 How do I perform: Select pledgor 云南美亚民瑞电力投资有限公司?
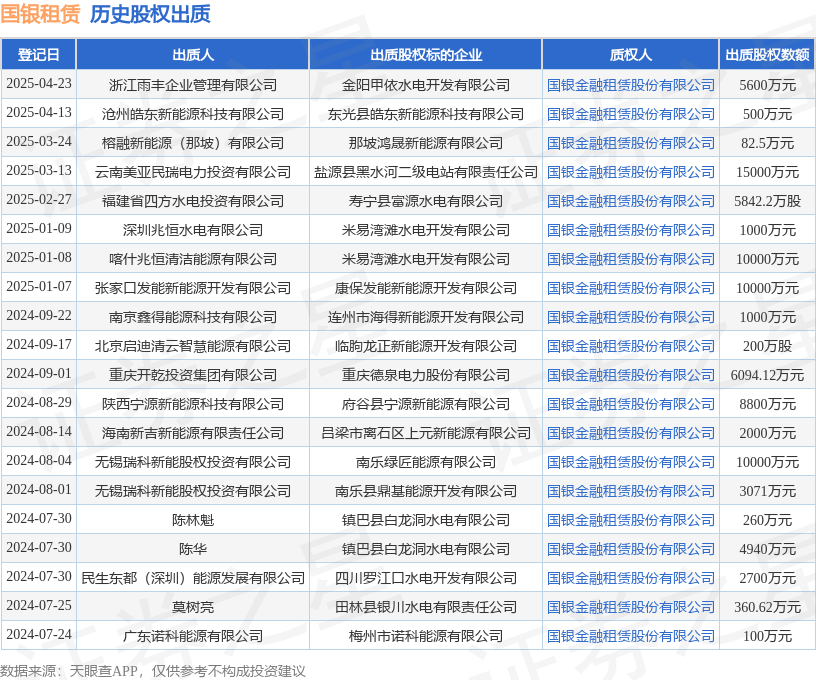coord(193,172)
